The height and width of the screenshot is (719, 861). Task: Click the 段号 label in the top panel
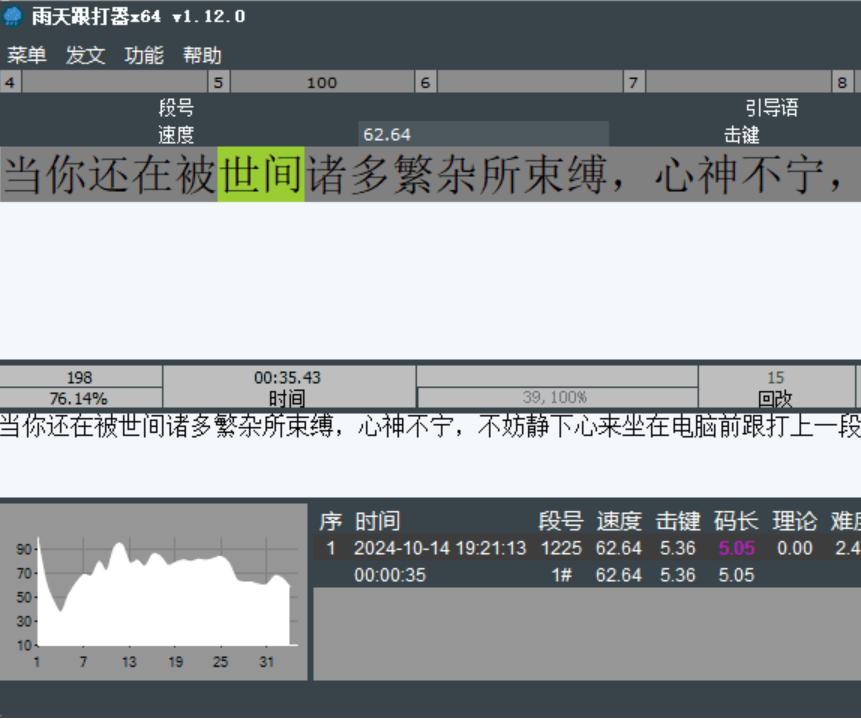(x=176, y=108)
